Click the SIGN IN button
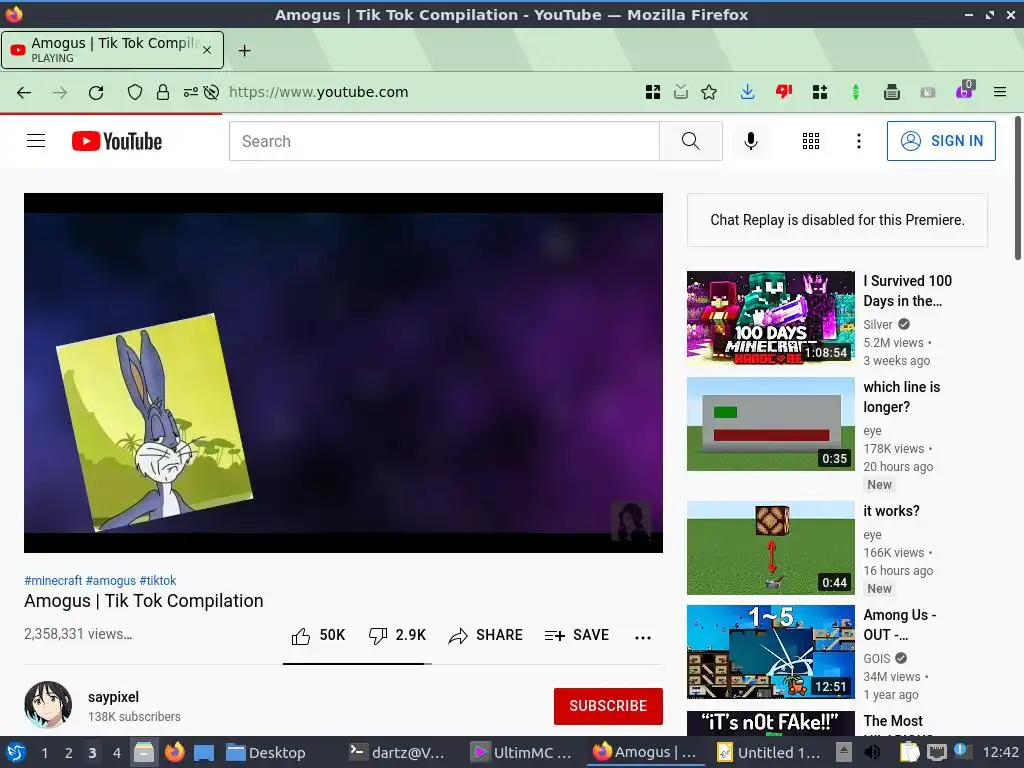 coord(941,141)
